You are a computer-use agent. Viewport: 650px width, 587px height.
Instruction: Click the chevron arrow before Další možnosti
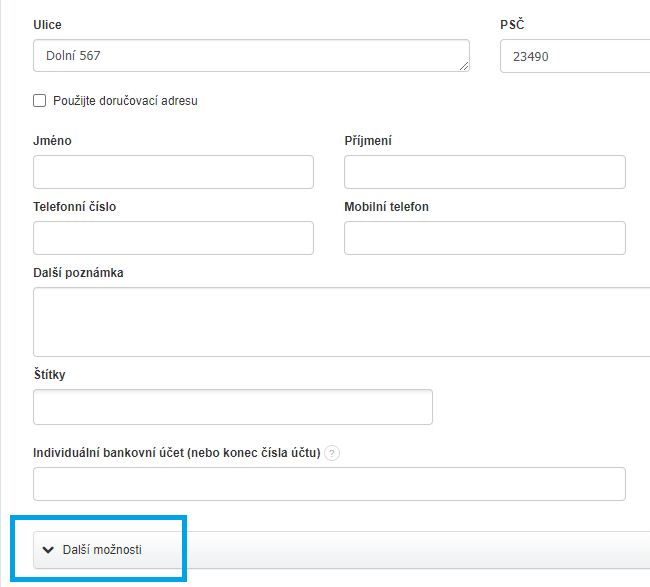point(48,549)
